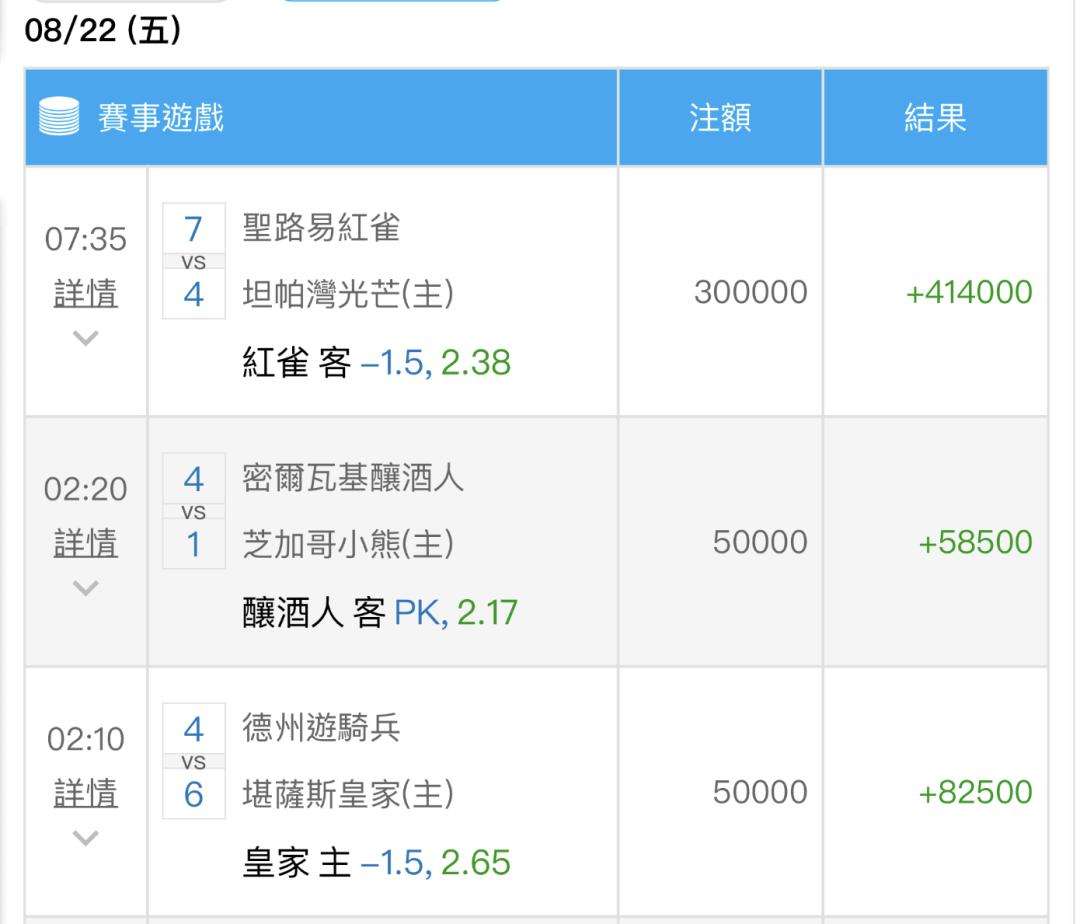
Task: Click team name 聖路易紅雀
Action: (321, 229)
